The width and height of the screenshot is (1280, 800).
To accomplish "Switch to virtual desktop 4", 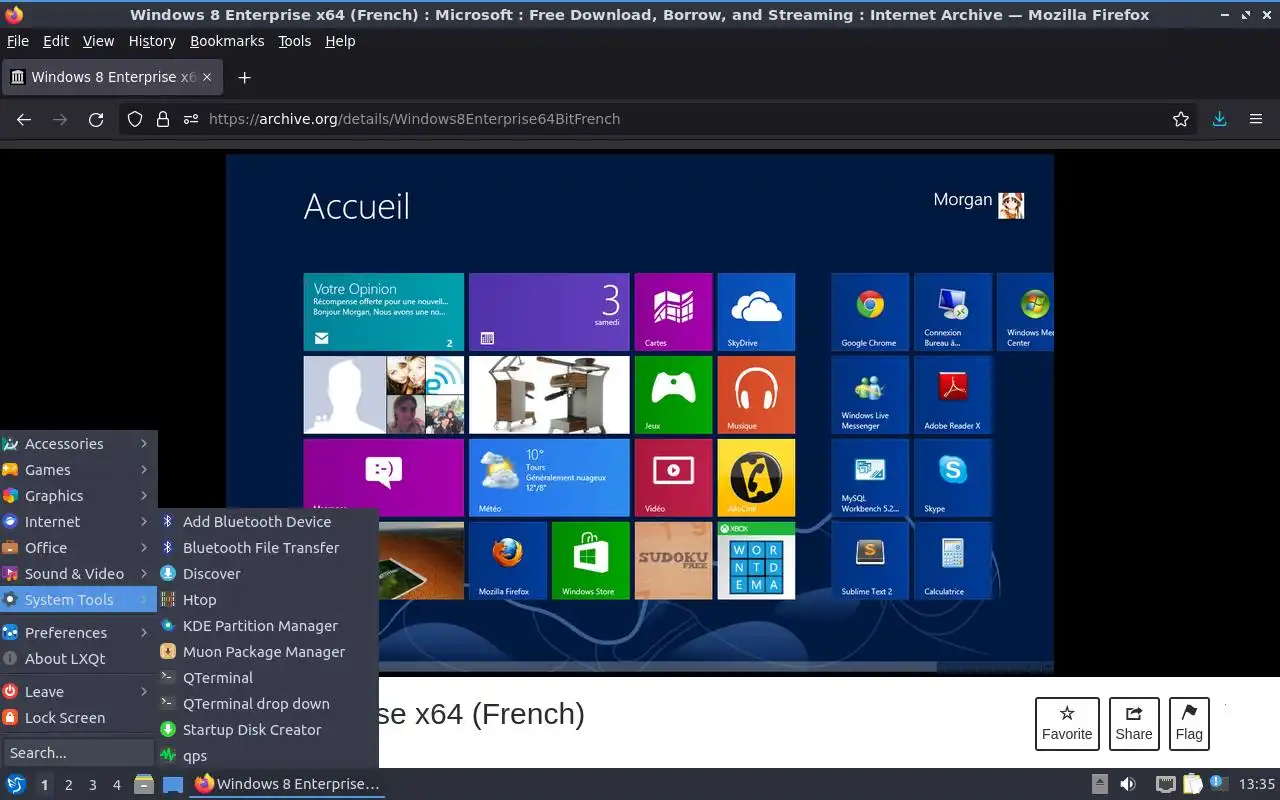I will 117,785.
